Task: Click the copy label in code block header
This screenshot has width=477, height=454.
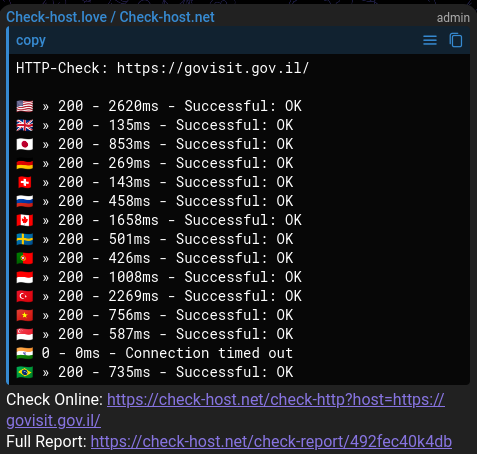Action: 31,40
